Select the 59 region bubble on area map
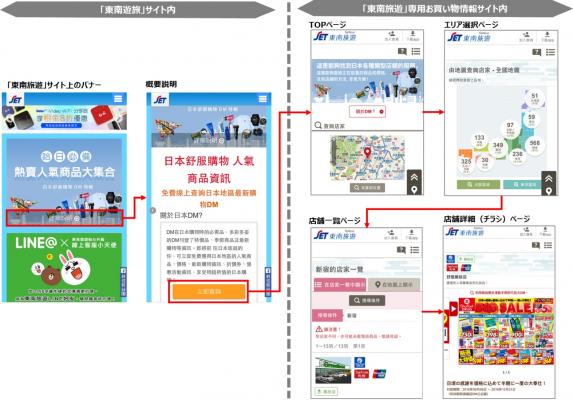The height and width of the screenshot is (400, 573). pos(531,119)
